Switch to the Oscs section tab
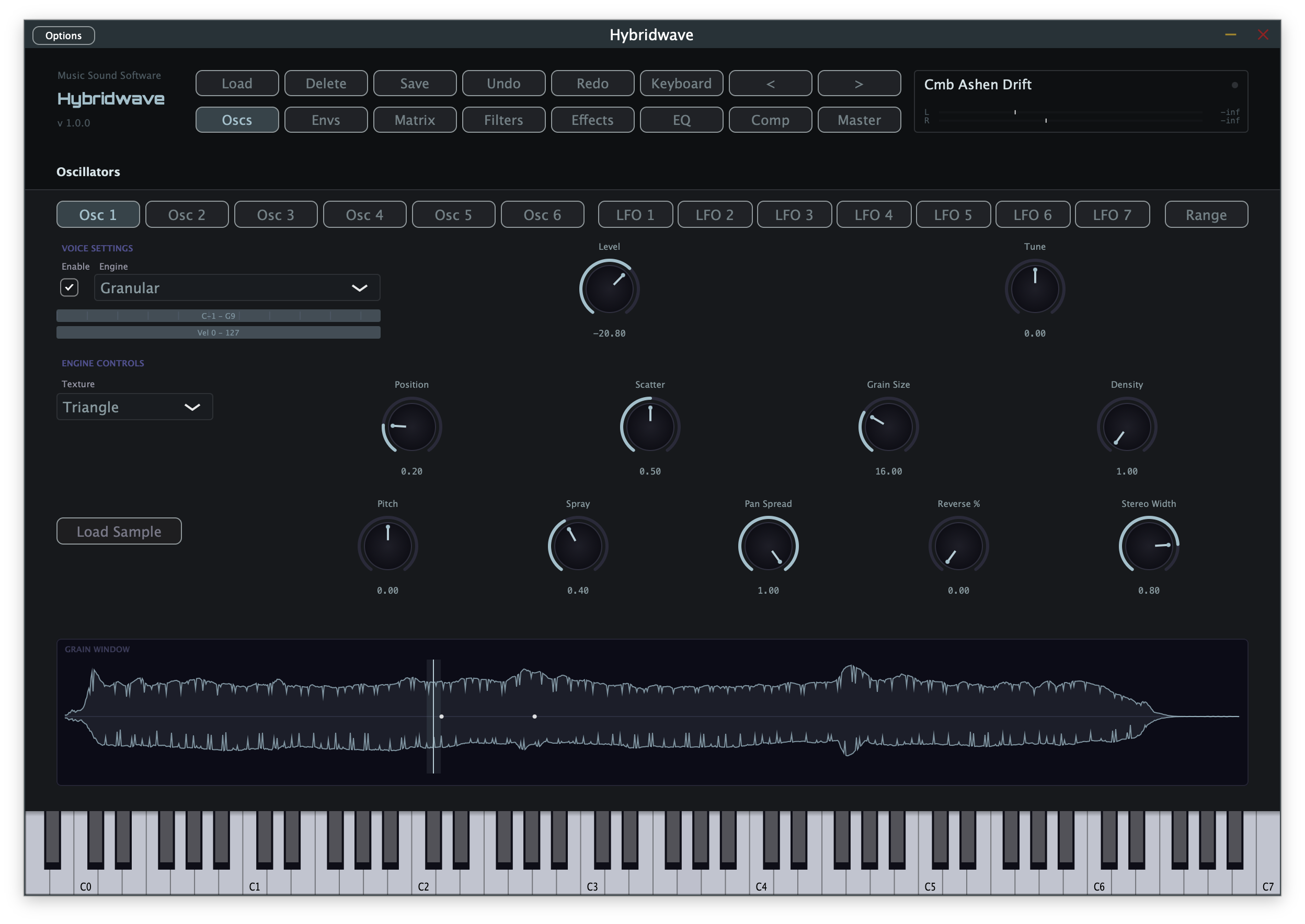 [237, 120]
